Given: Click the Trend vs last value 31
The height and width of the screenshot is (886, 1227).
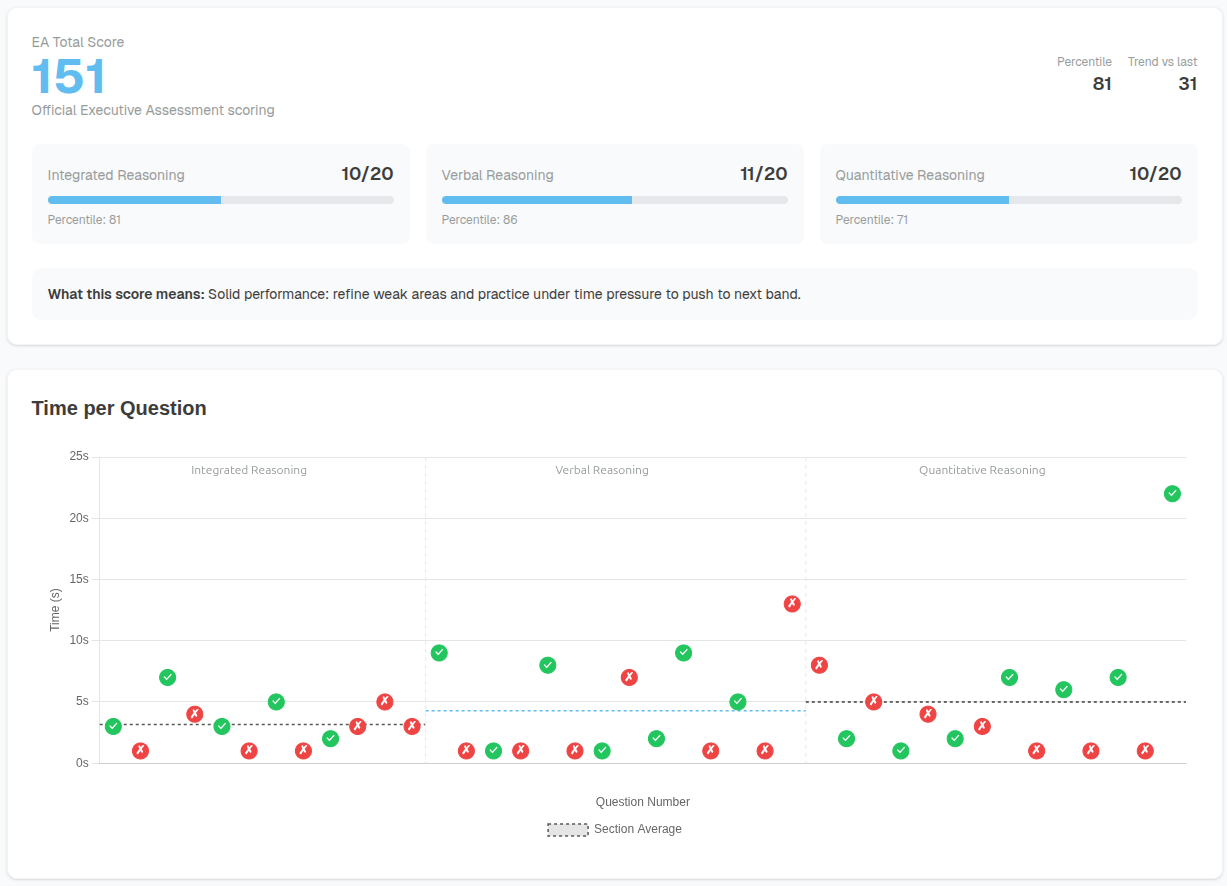Looking at the screenshot, I should click(x=1188, y=84).
